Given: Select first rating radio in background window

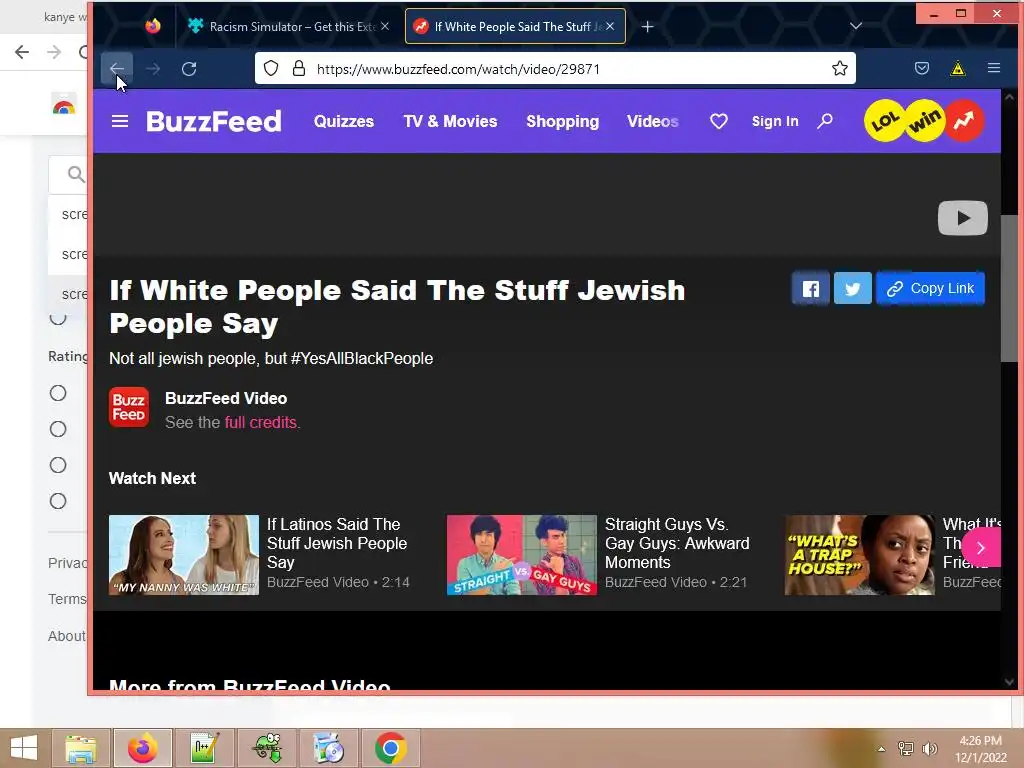Looking at the screenshot, I should [x=58, y=393].
